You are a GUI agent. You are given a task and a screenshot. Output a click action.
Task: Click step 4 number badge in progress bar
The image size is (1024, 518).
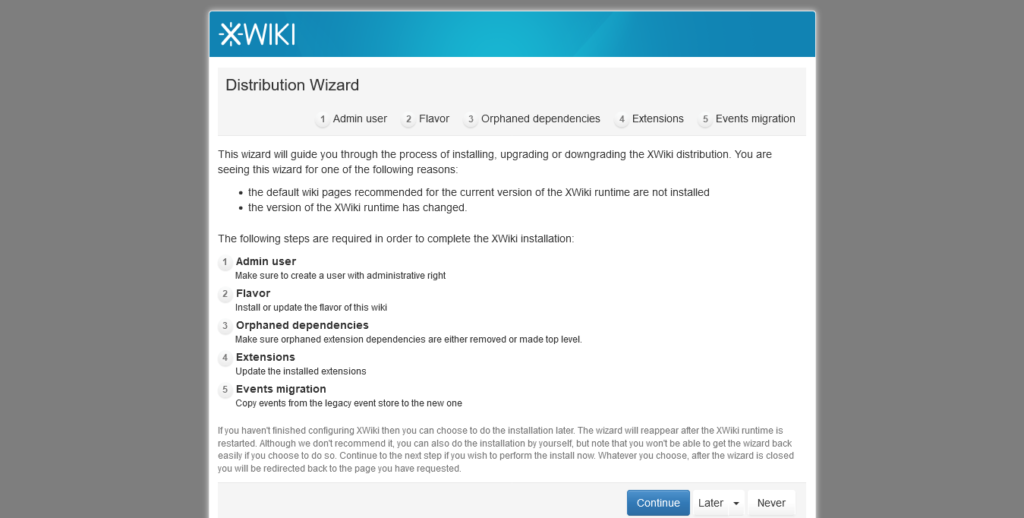point(622,119)
